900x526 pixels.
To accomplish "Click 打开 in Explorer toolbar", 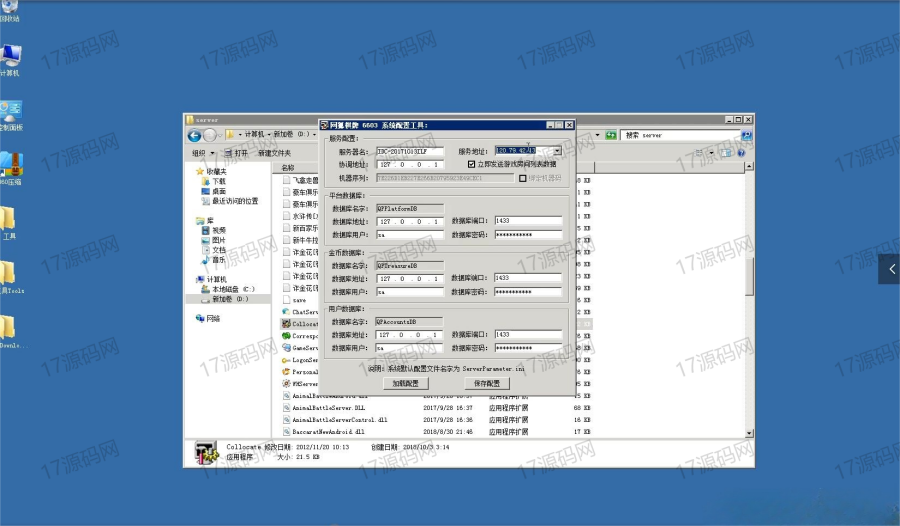I will [x=236, y=153].
